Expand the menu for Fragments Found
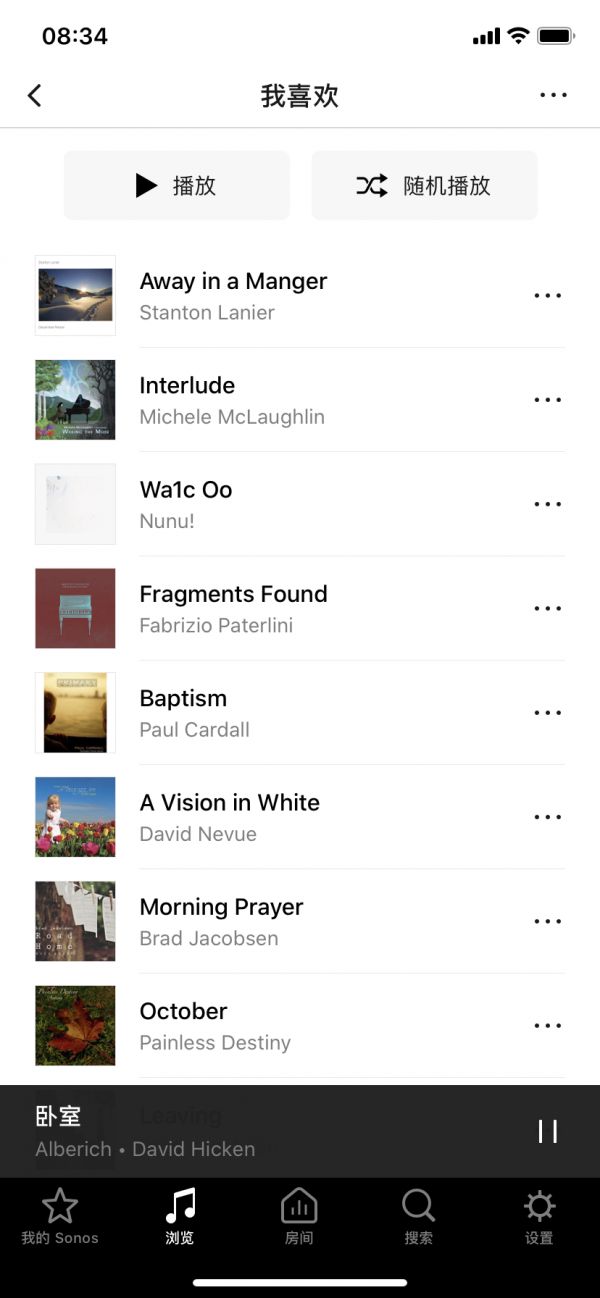The width and height of the screenshot is (600, 1298). tap(548, 609)
